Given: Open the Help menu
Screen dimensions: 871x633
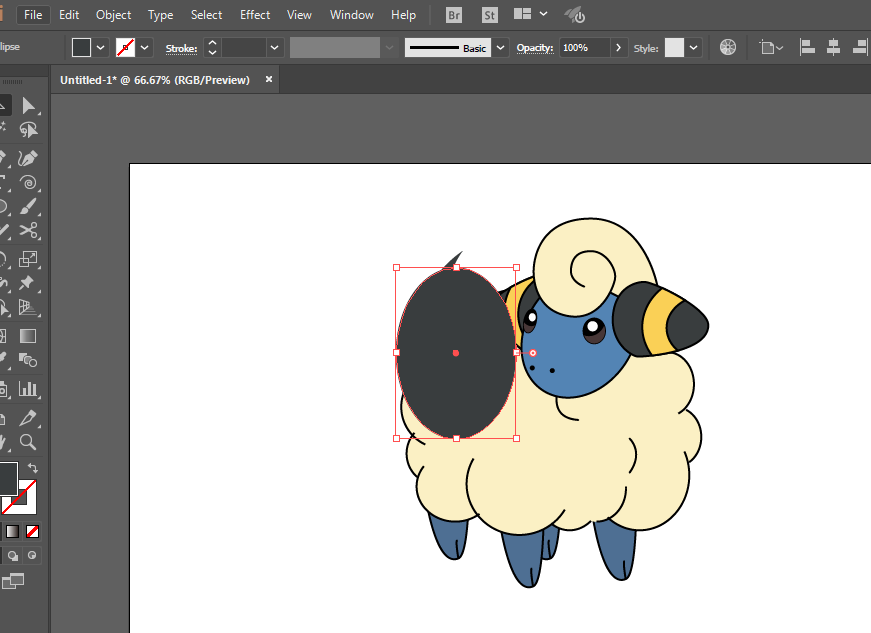Looking at the screenshot, I should coord(403,15).
